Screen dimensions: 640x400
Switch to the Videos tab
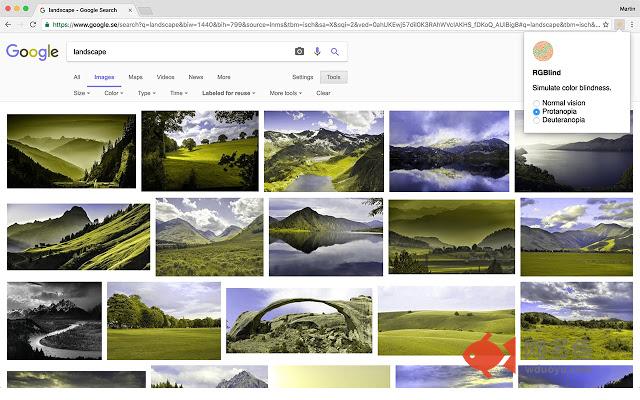point(165,77)
